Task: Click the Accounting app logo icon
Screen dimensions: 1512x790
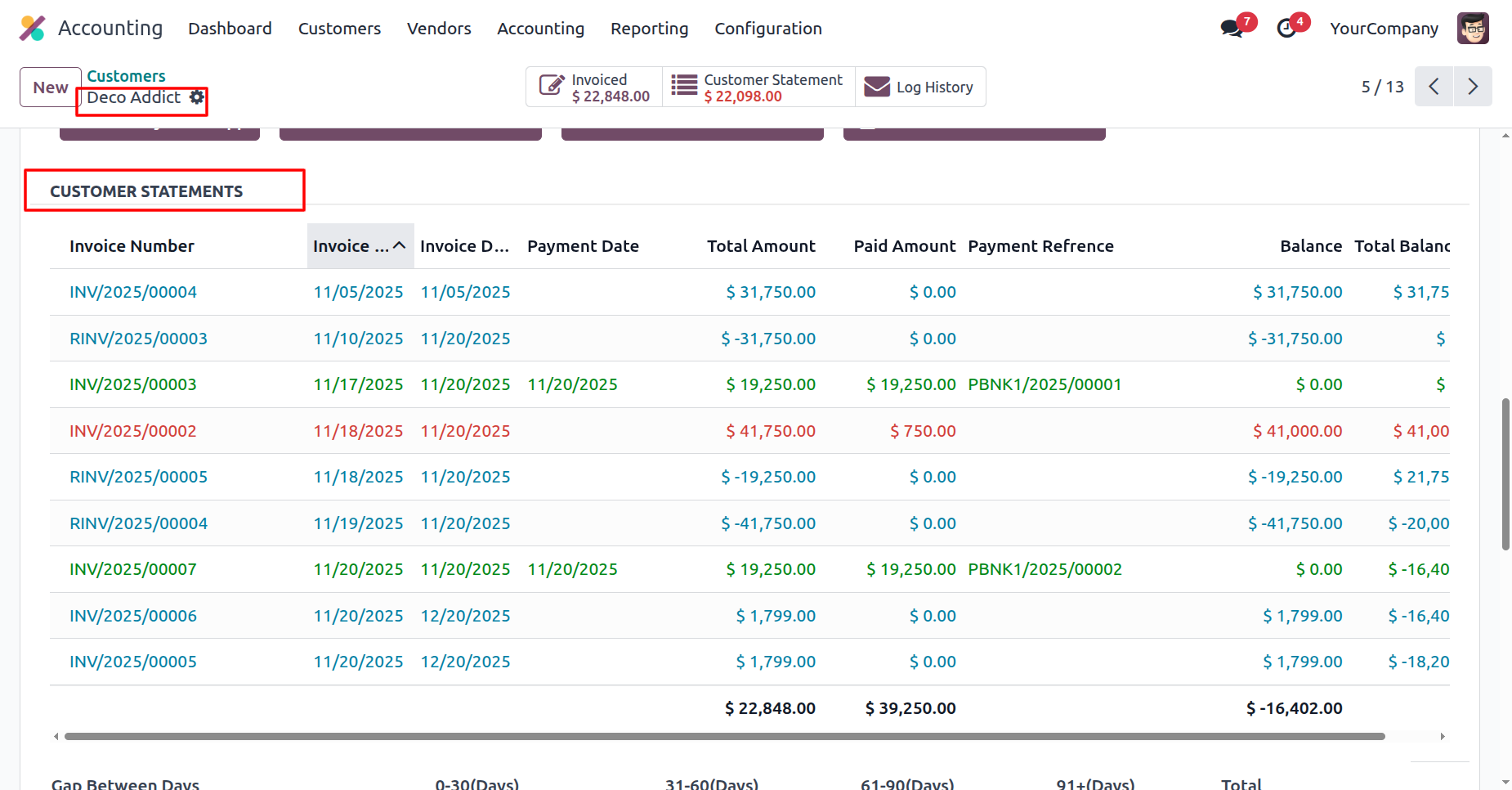Action: click(x=33, y=29)
